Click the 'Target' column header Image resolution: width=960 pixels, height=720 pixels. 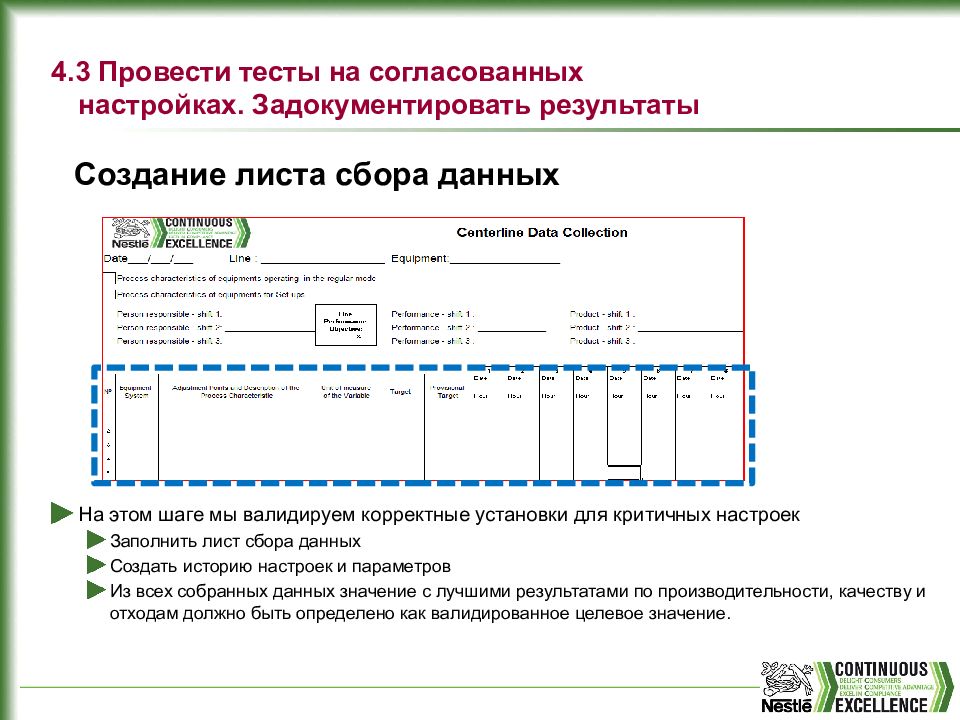click(x=400, y=392)
